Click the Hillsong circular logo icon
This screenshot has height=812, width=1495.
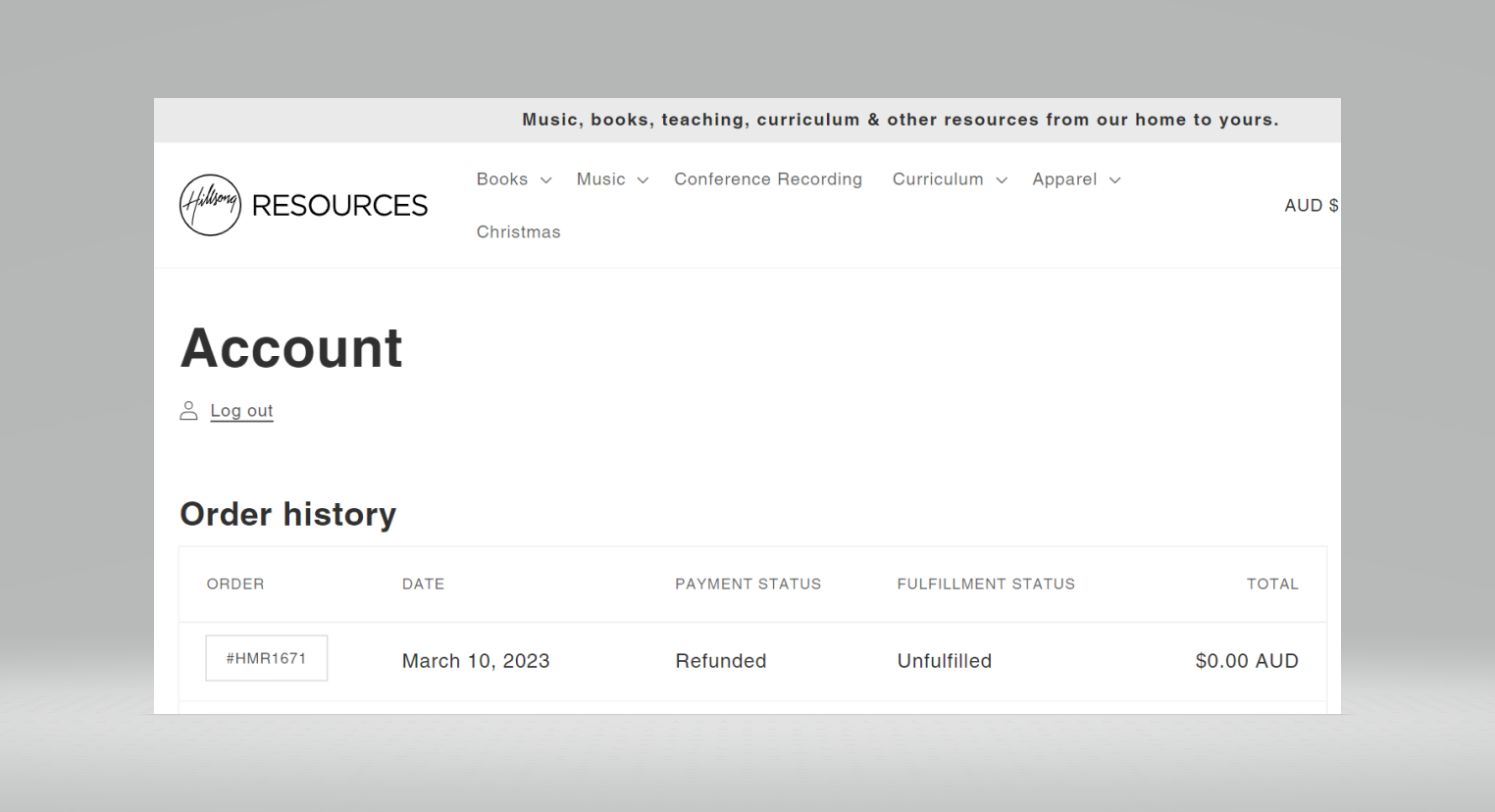coord(210,205)
